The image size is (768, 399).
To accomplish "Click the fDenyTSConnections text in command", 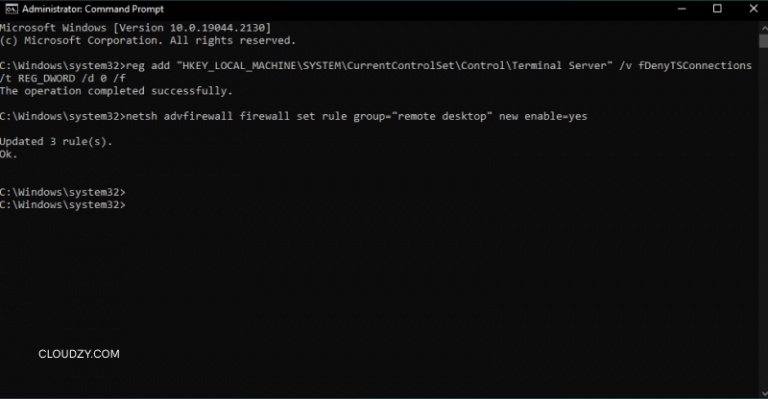I will (x=695, y=66).
